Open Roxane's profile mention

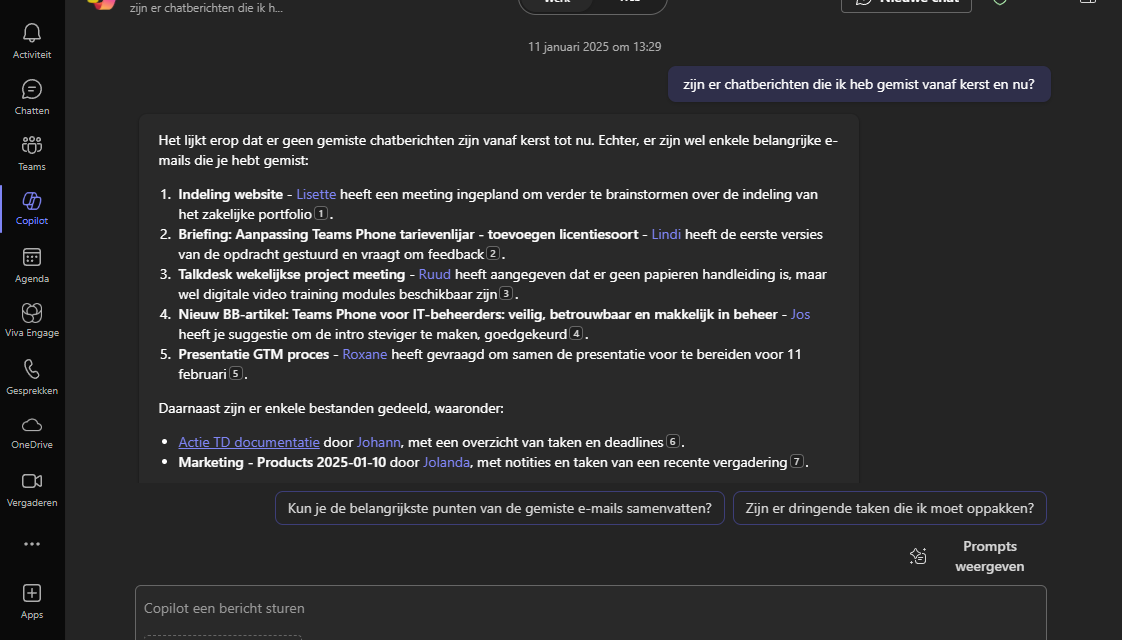tap(364, 354)
